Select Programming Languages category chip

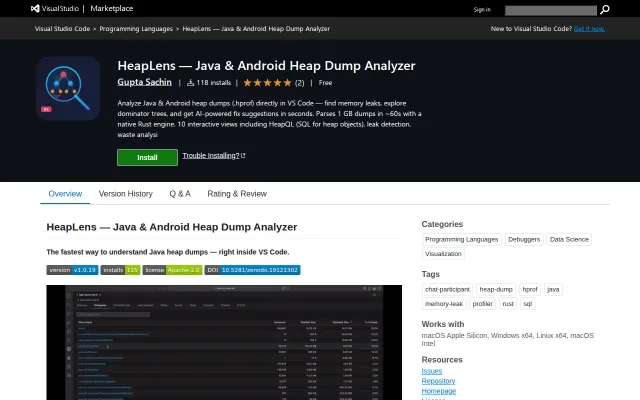tap(462, 240)
